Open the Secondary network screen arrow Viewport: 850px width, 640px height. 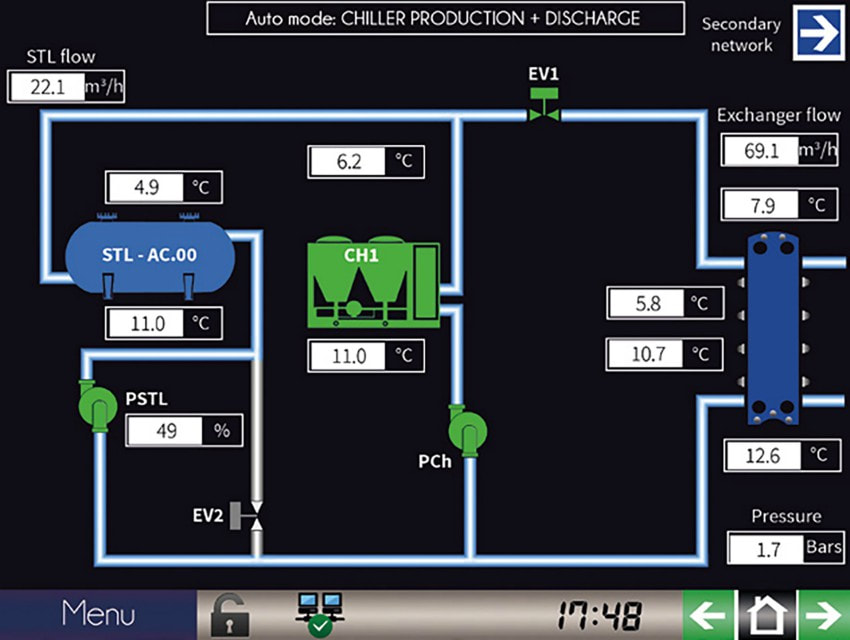tap(819, 34)
